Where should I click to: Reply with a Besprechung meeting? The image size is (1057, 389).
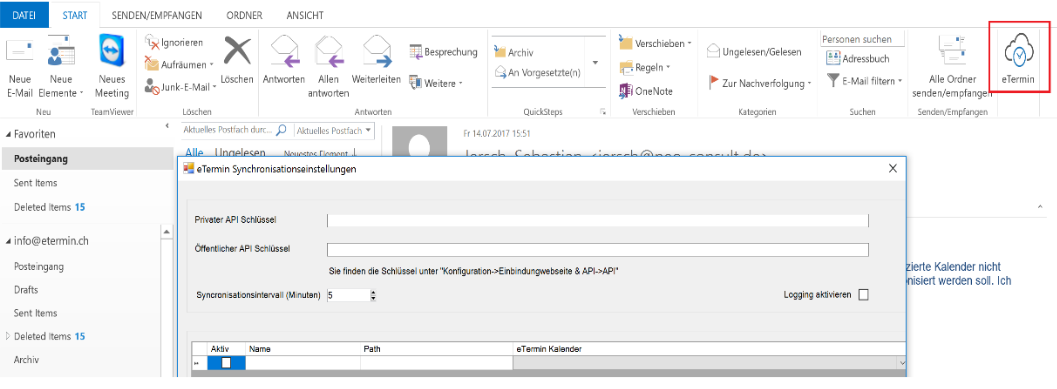[444, 52]
